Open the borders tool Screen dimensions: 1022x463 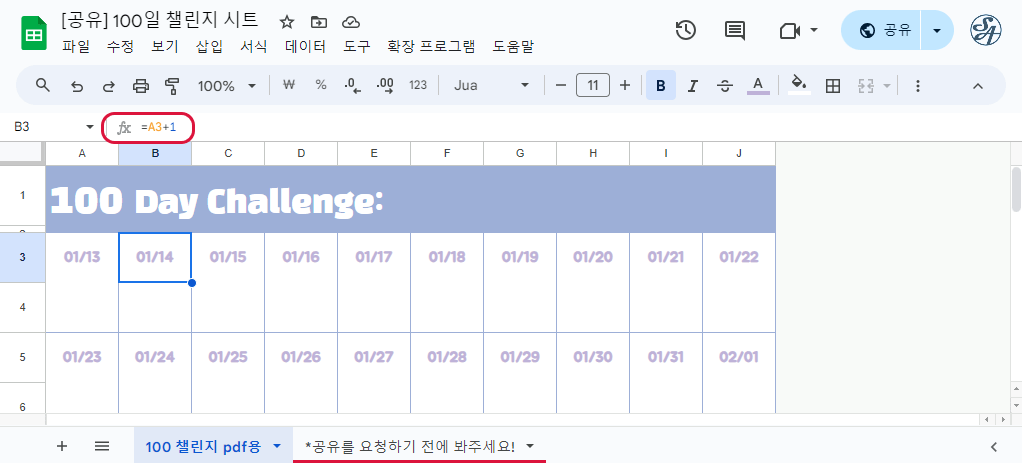[x=832, y=86]
